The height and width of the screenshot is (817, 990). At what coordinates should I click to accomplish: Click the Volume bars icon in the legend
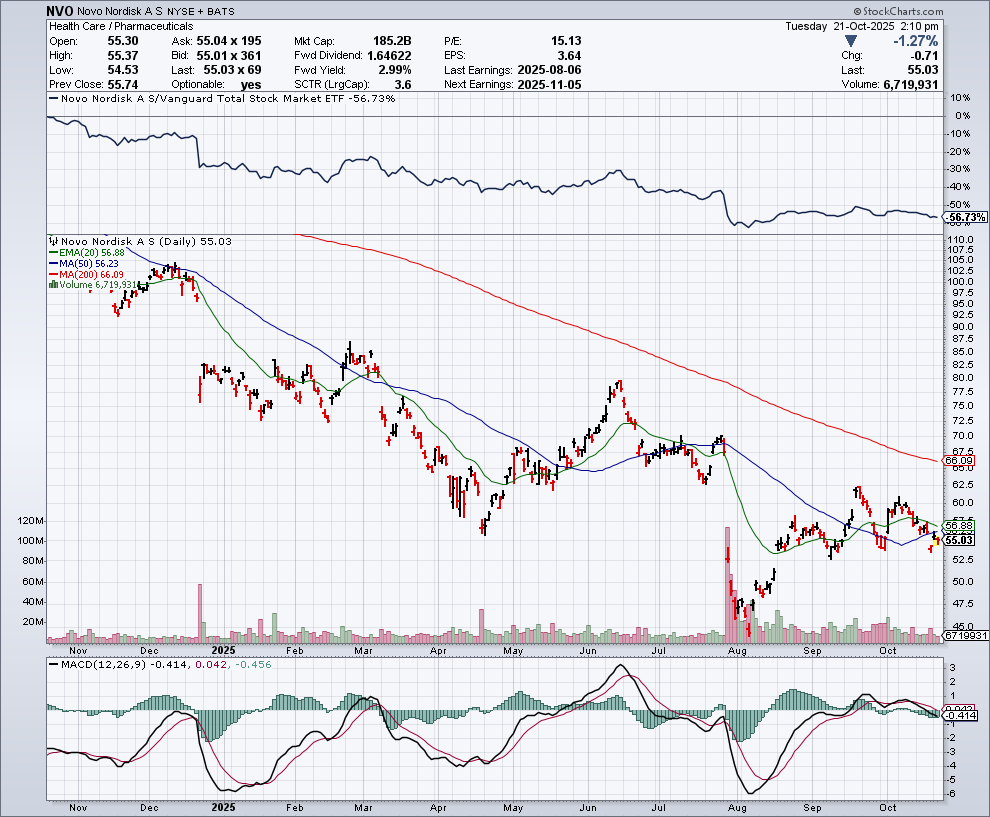pos(52,285)
